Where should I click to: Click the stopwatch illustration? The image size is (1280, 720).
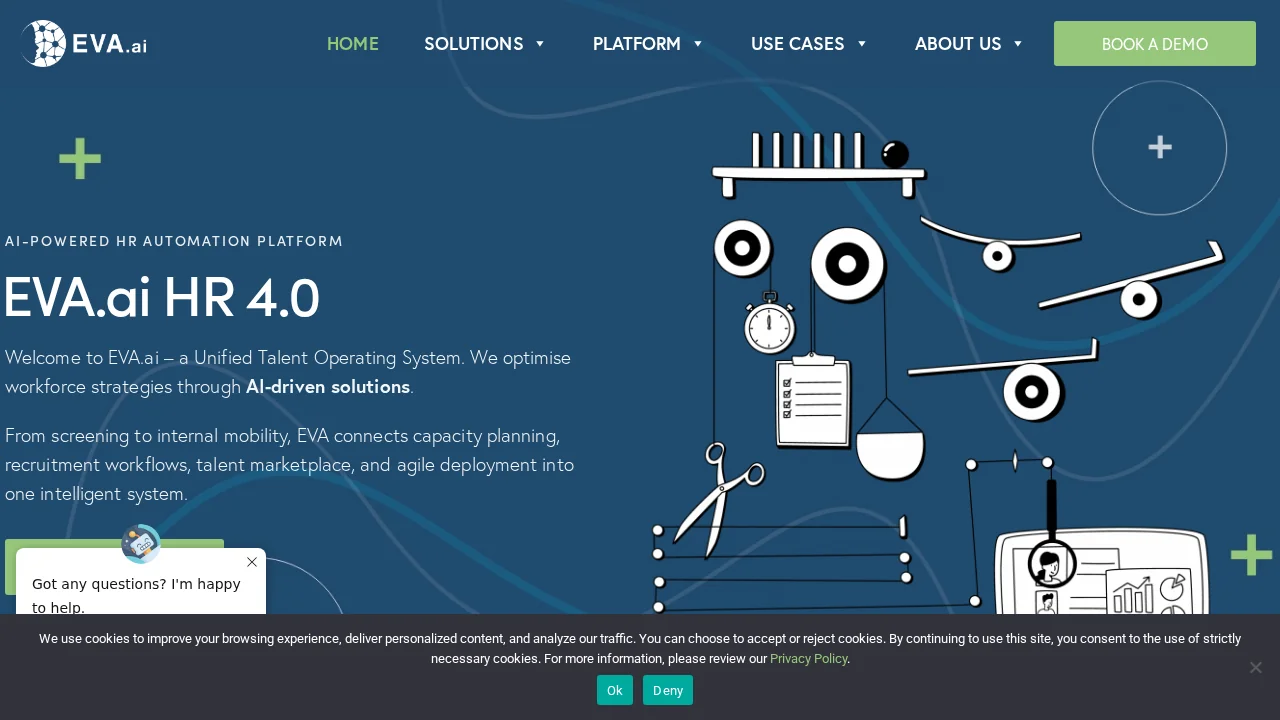pyautogui.click(x=769, y=325)
